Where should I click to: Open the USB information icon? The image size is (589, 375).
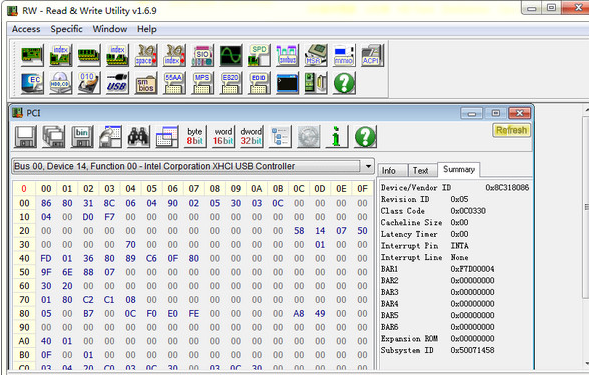click(x=117, y=83)
